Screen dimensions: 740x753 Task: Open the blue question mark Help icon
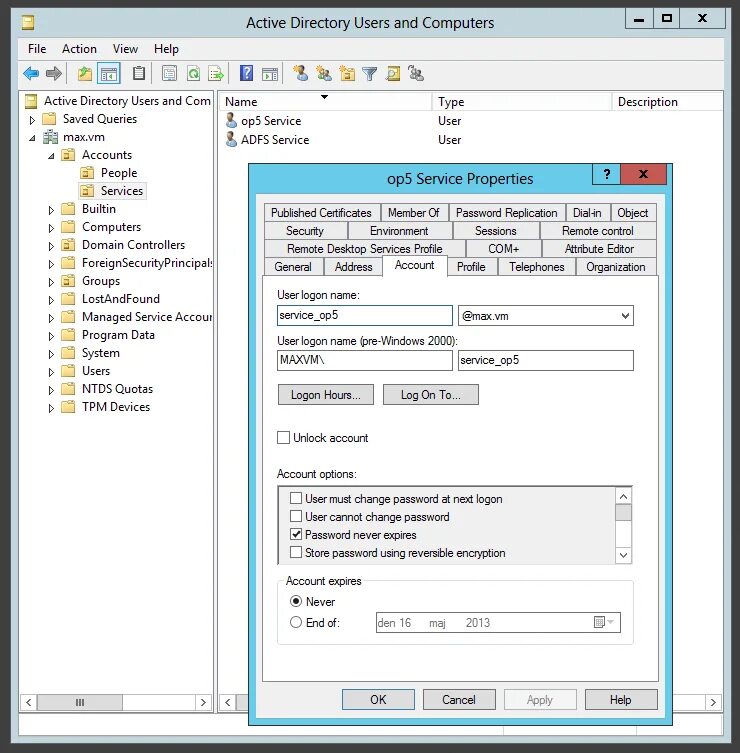[246, 73]
